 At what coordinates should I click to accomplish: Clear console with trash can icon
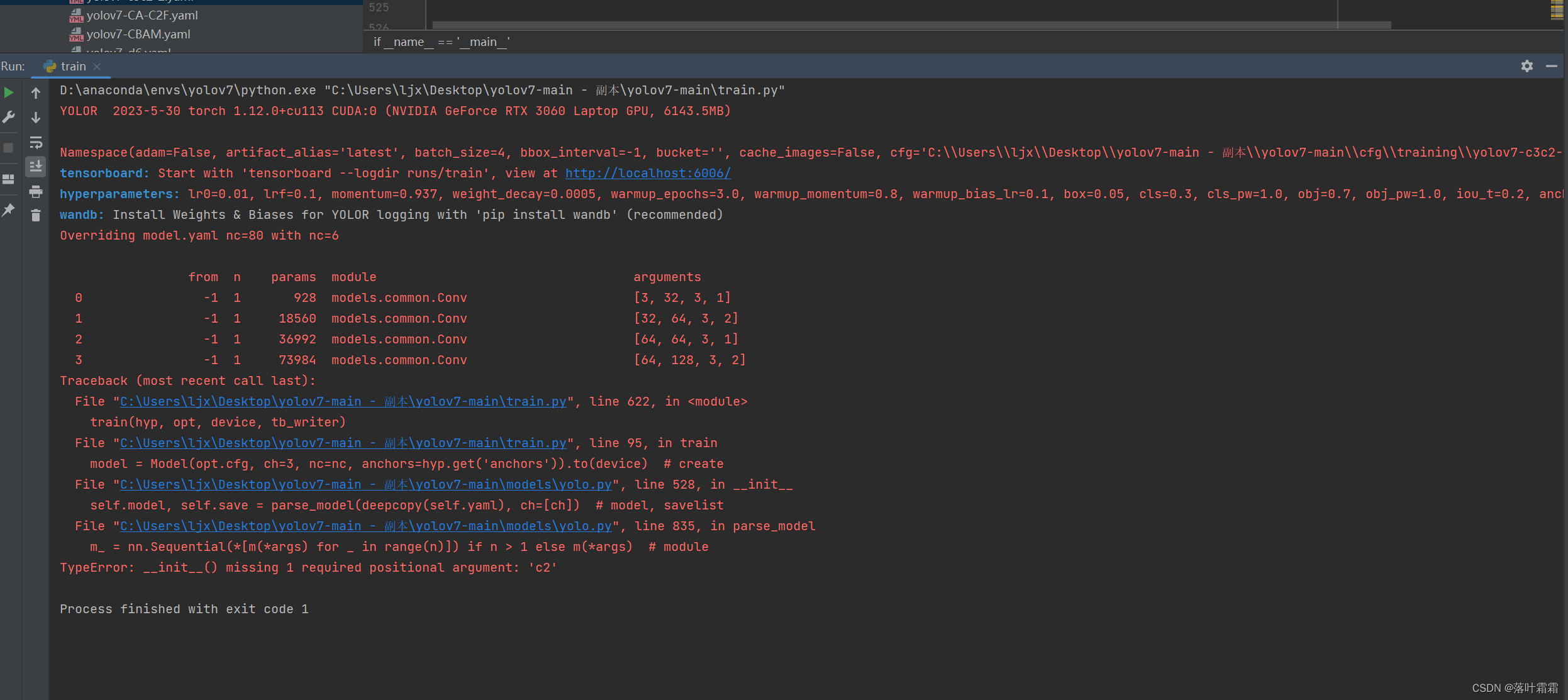tap(36, 216)
